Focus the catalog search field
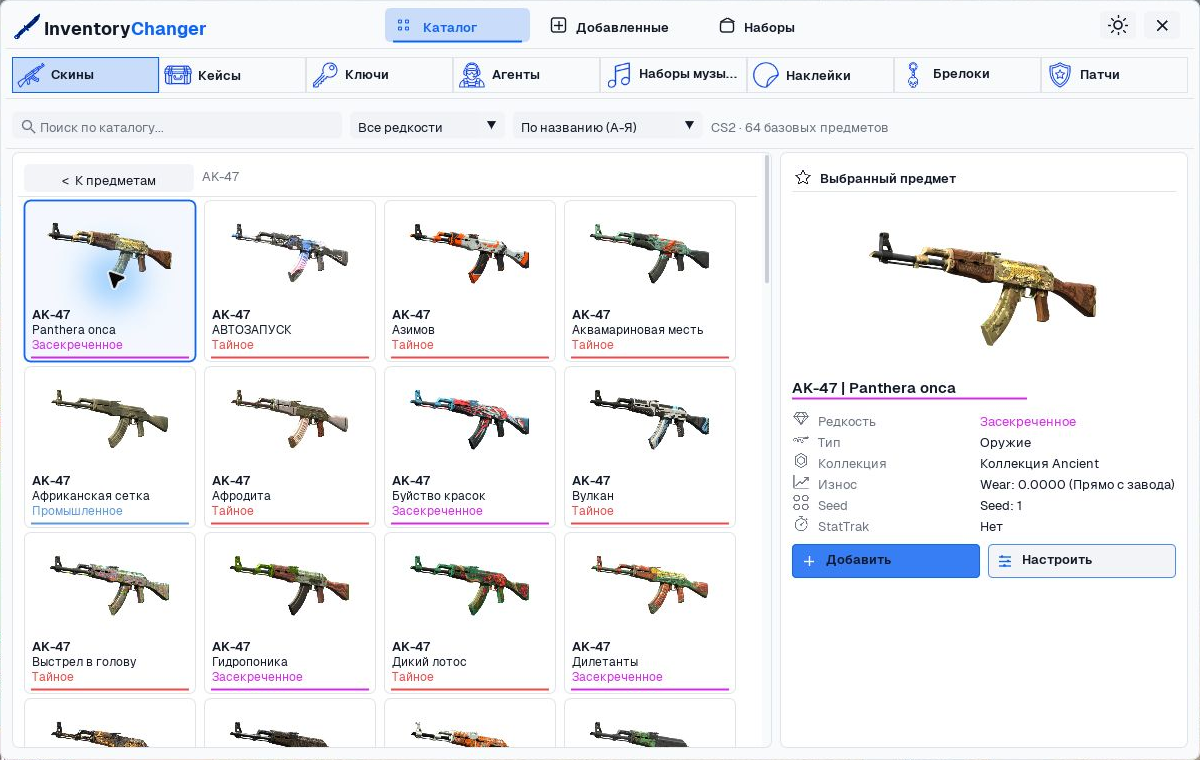The image size is (1200, 760). tap(177, 126)
